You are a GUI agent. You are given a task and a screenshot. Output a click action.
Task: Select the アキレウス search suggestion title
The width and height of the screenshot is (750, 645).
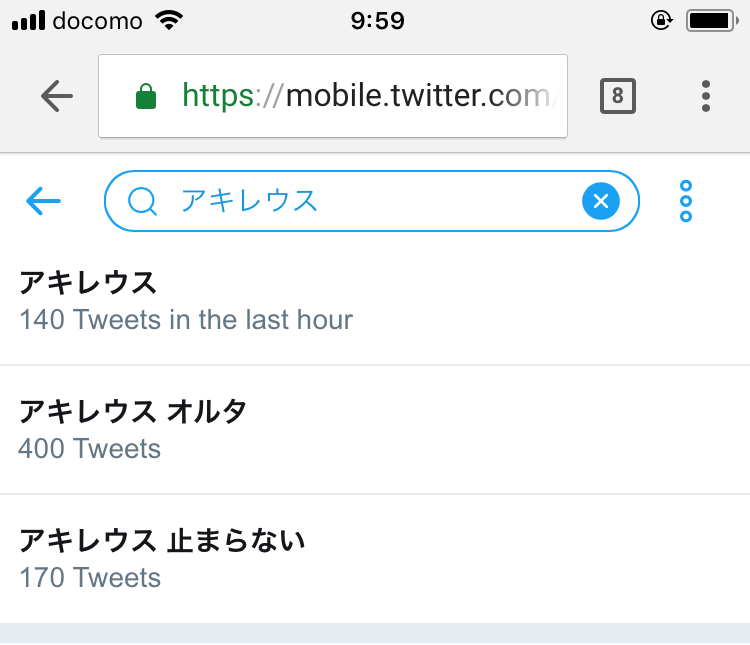click(x=89, y=283)
